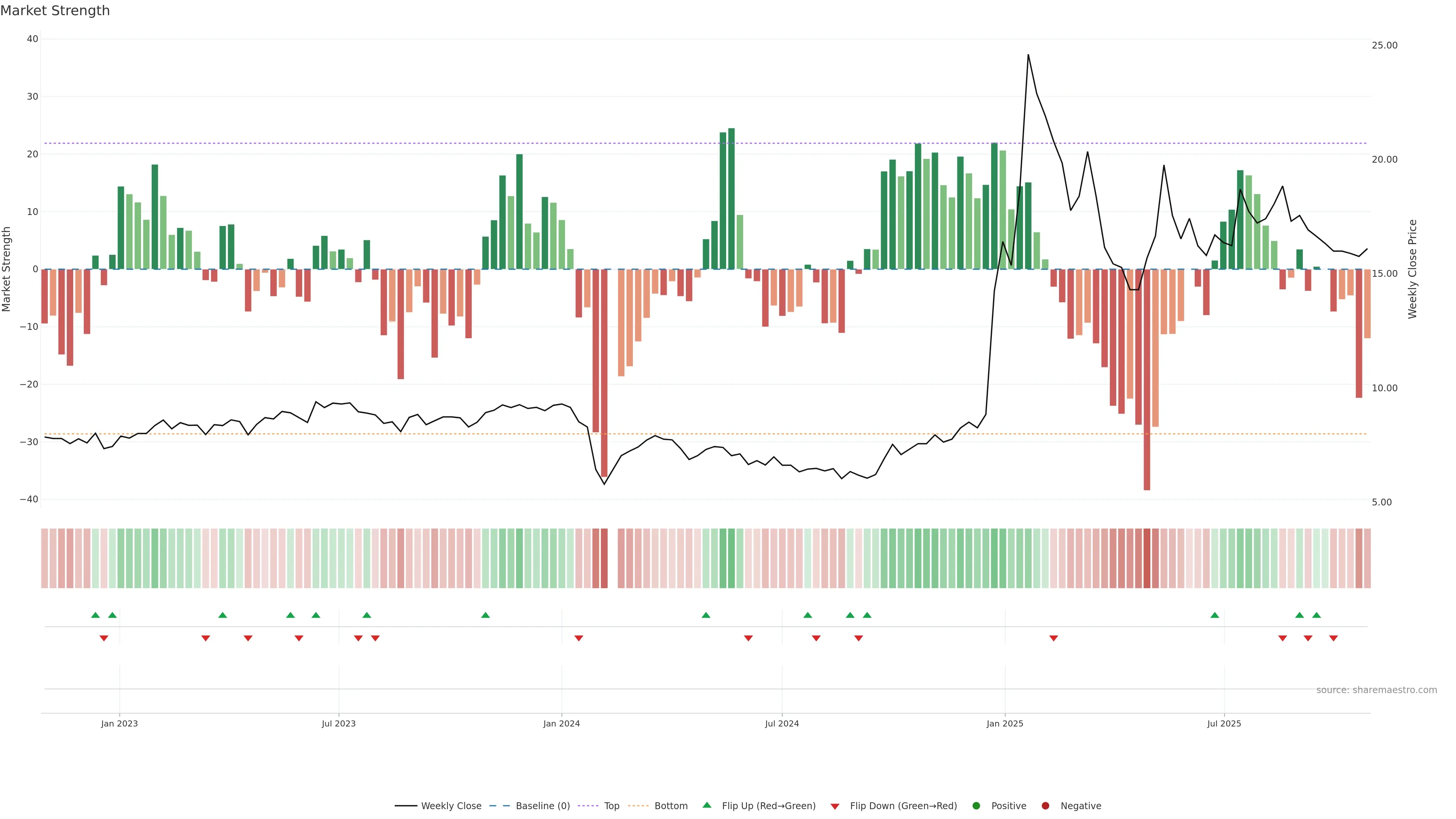The height and width of the screenshot is (819, 1456).
Task: Click the last red flip-down triangle marker
Action: point(1334,638)
